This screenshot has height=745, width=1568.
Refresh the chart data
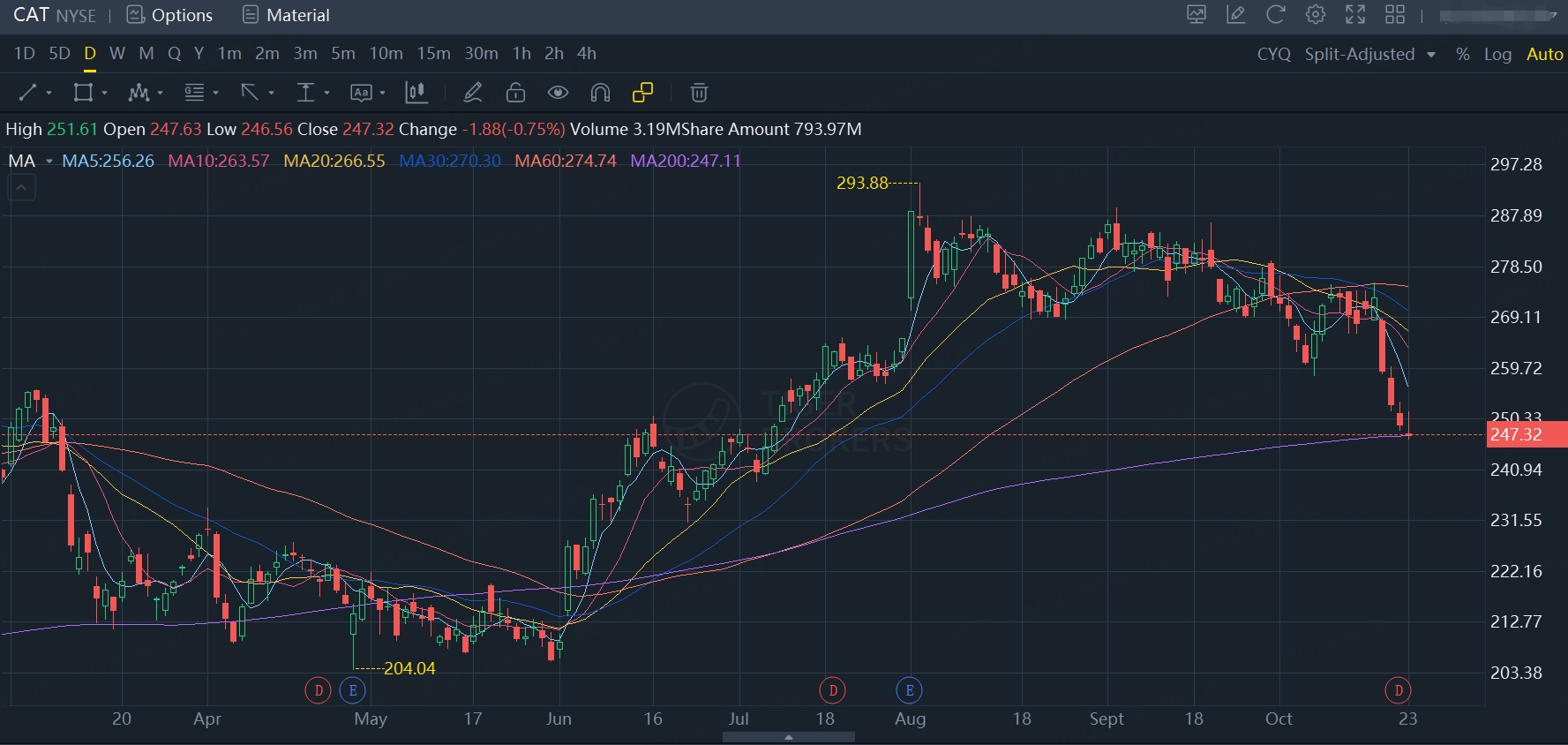(x=1275, y=15)
